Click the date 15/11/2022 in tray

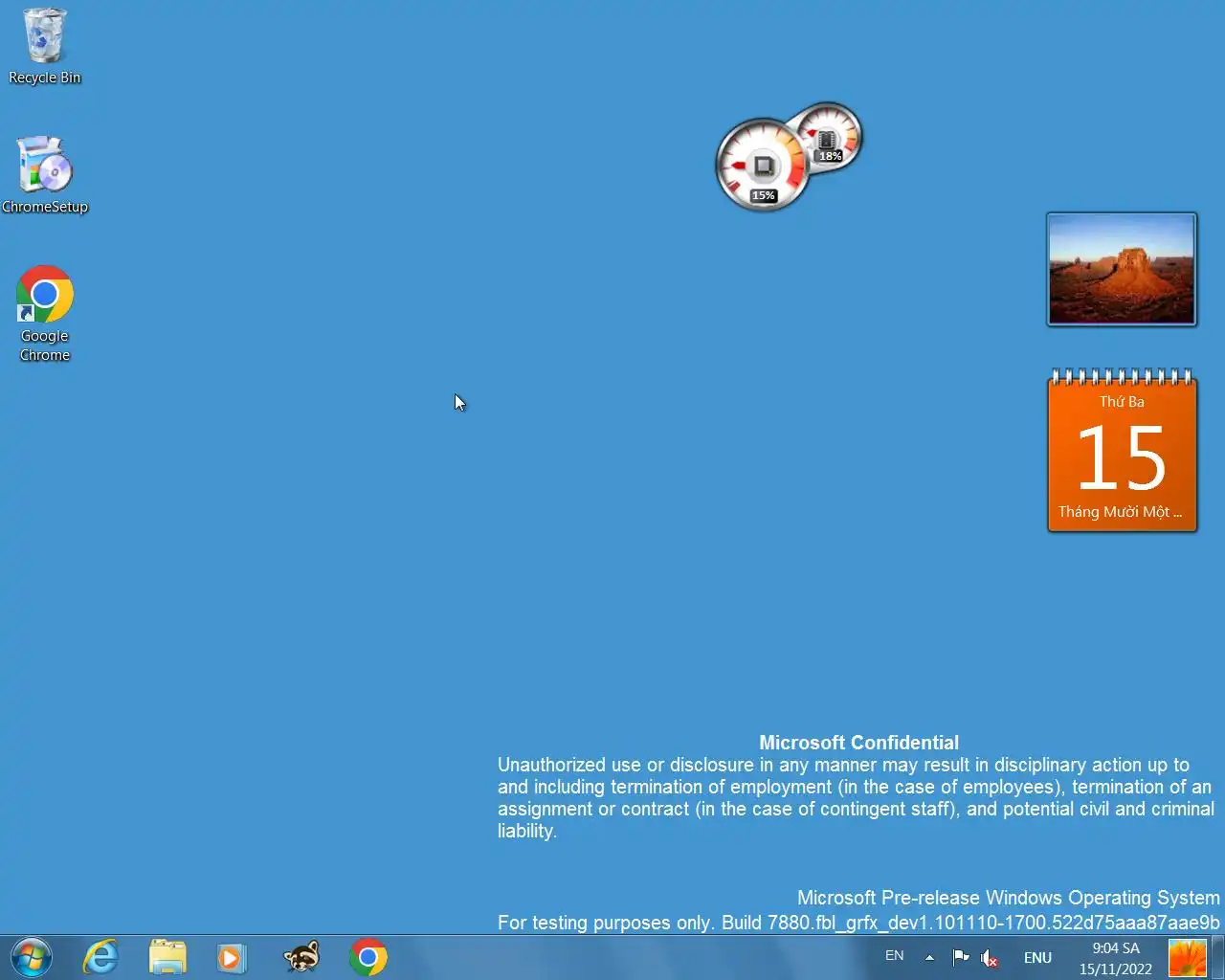tap(1116, 969)
